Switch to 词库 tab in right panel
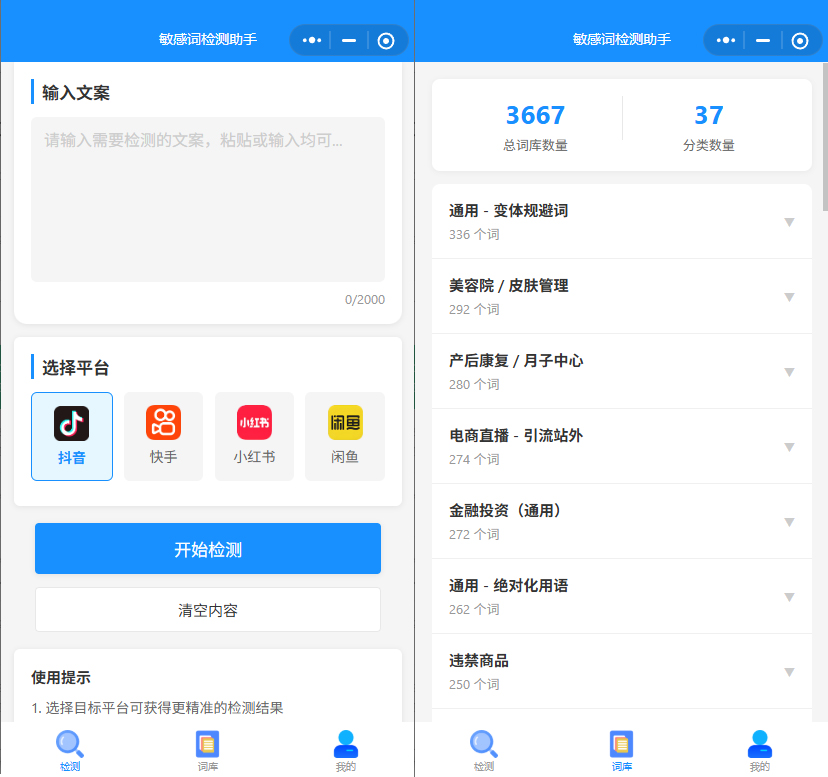Screen dimensions: 828x777 pyautogui.click(x=622, y=750)
